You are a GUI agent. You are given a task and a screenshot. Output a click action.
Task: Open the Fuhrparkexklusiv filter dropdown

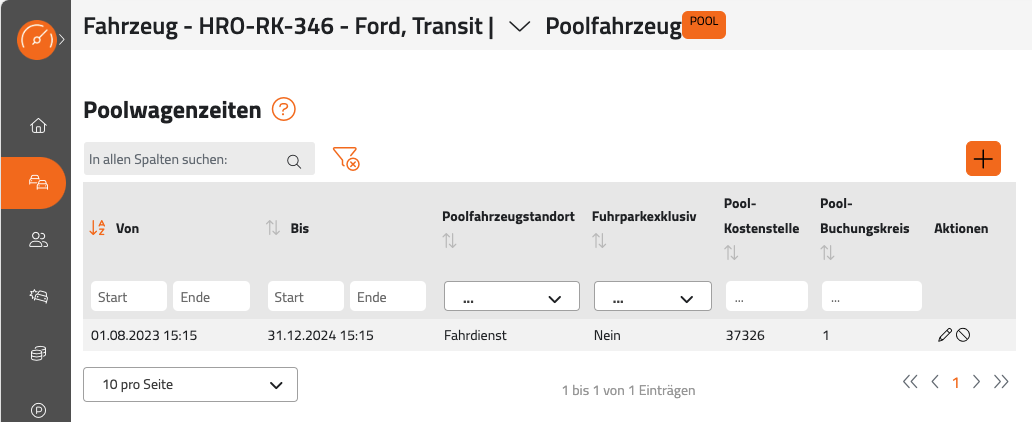[x=652, y=296]
